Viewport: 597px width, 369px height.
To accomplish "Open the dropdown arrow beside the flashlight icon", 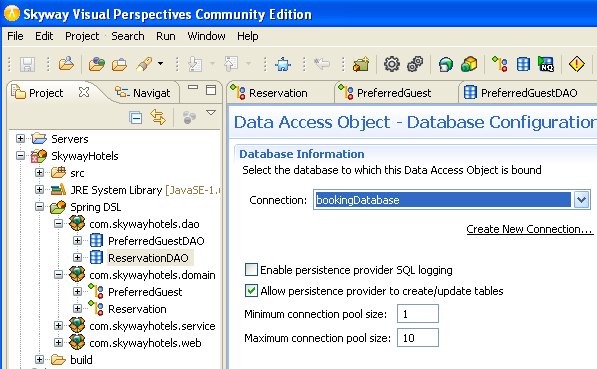I will (161, 64).
